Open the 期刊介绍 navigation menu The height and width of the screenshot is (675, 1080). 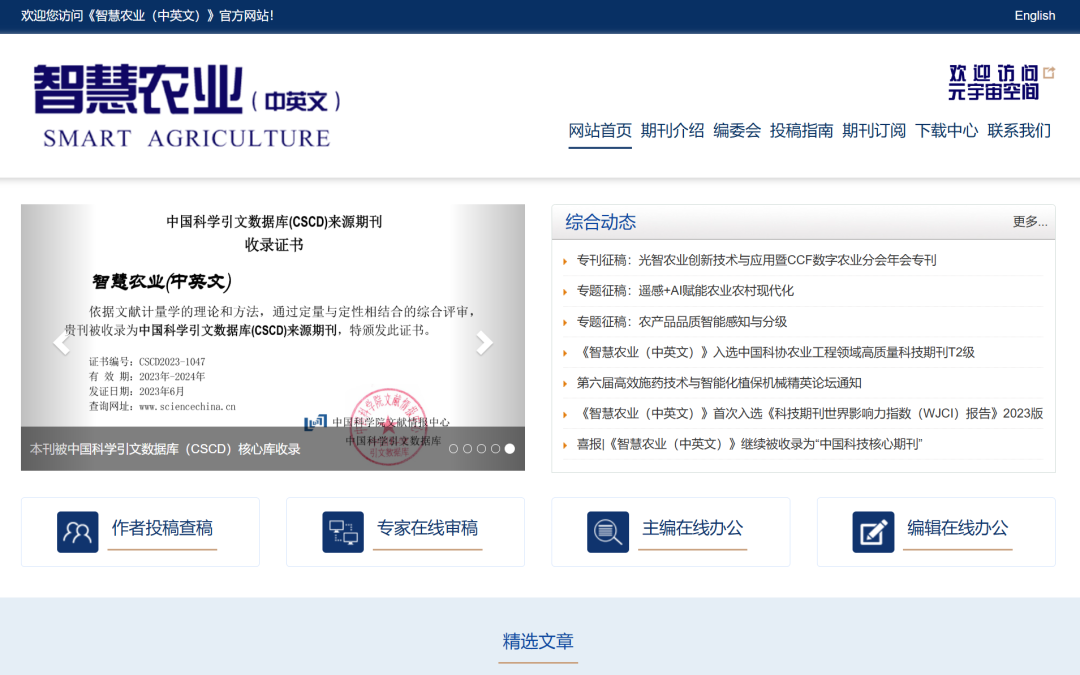pos(672,130)
